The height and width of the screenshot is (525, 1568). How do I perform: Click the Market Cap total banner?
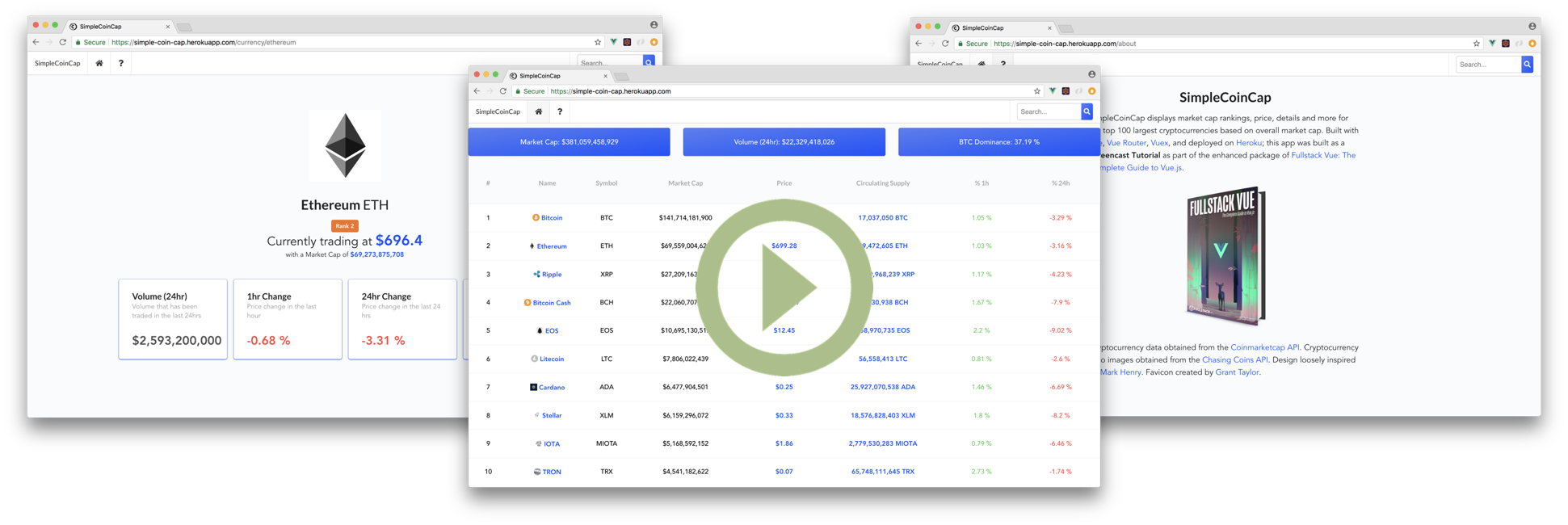569,142
